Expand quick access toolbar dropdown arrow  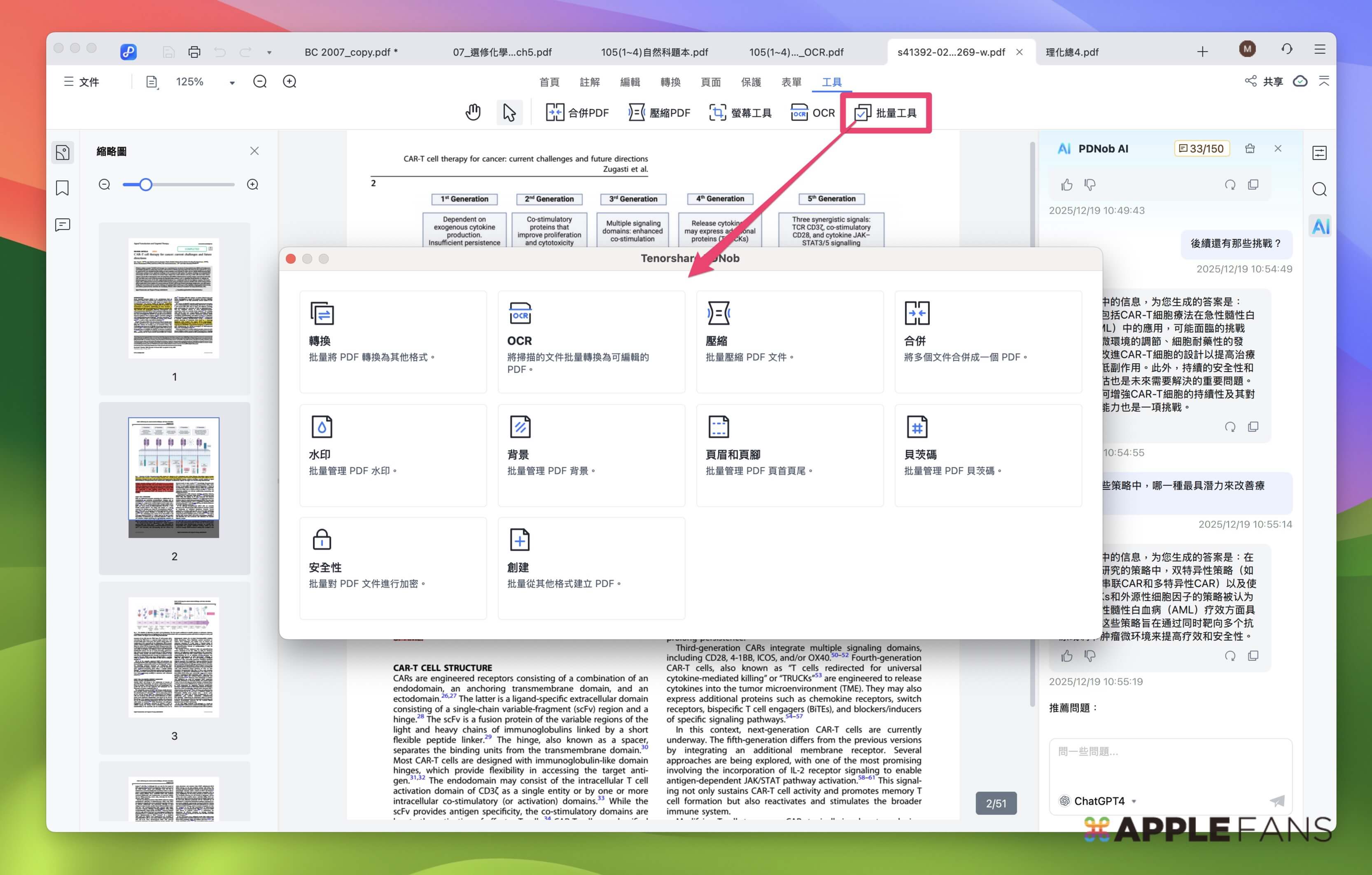[269, 52]
